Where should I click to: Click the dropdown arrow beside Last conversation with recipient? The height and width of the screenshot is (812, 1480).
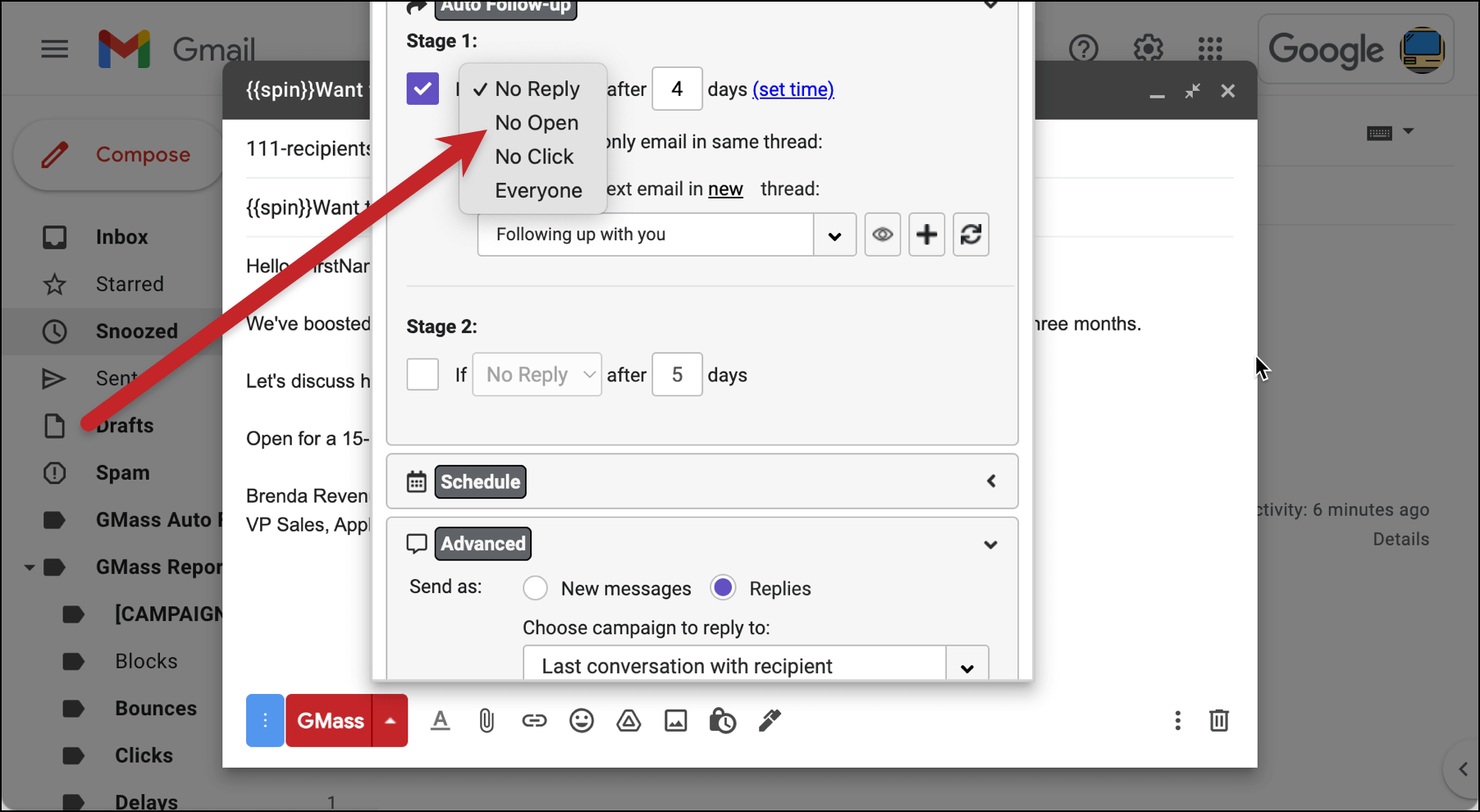click(x=967, y=667)
